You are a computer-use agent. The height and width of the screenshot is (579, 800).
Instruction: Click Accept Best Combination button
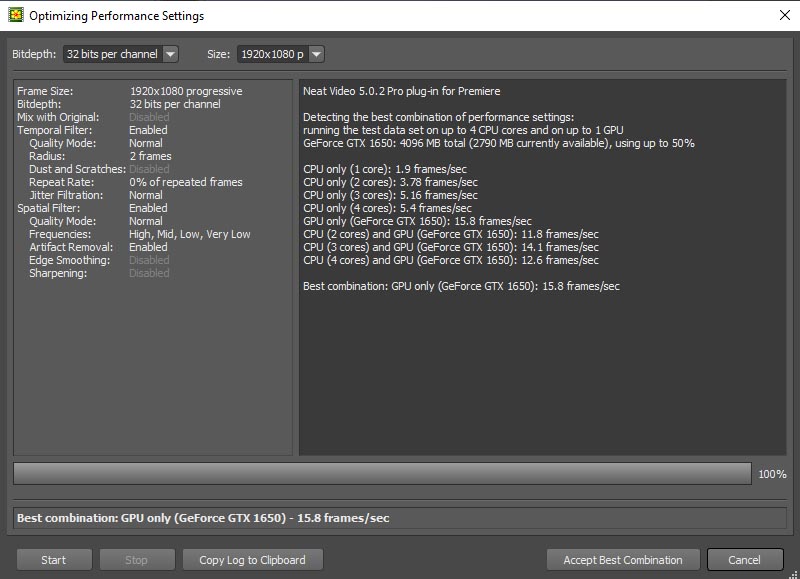point(623,560)
